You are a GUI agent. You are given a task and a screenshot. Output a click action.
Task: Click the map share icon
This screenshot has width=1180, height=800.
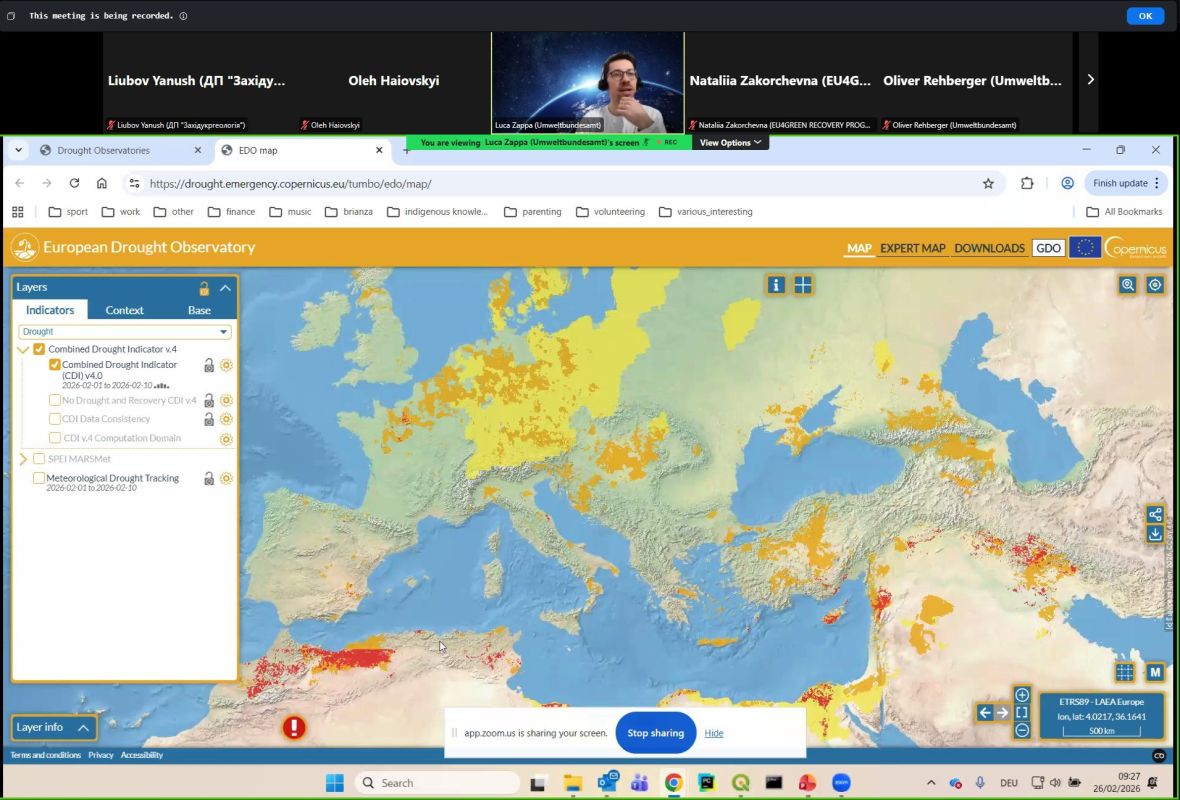coord(1155,515)
